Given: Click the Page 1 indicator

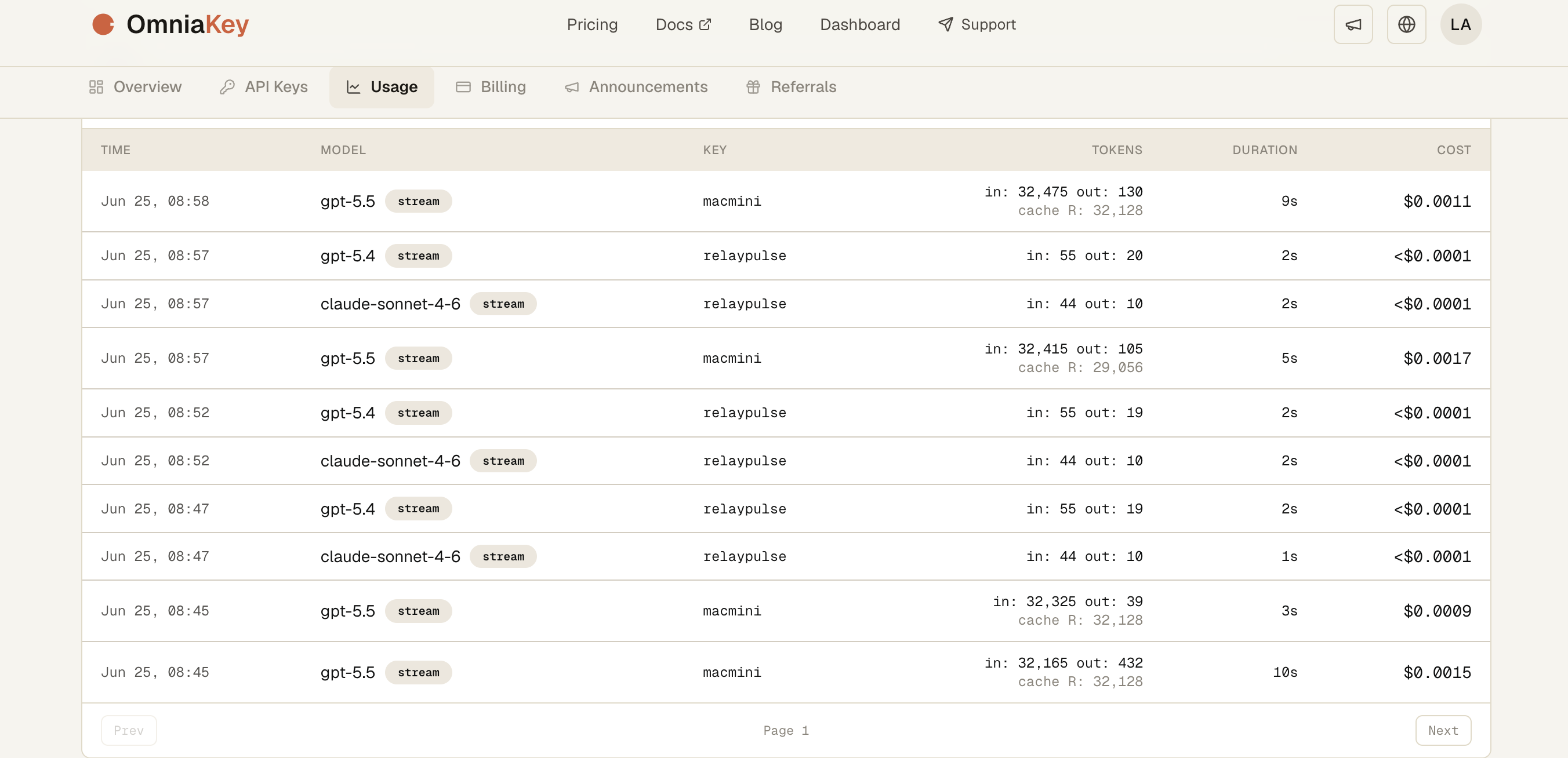Looking at the screenshot, I should [786, 730].
